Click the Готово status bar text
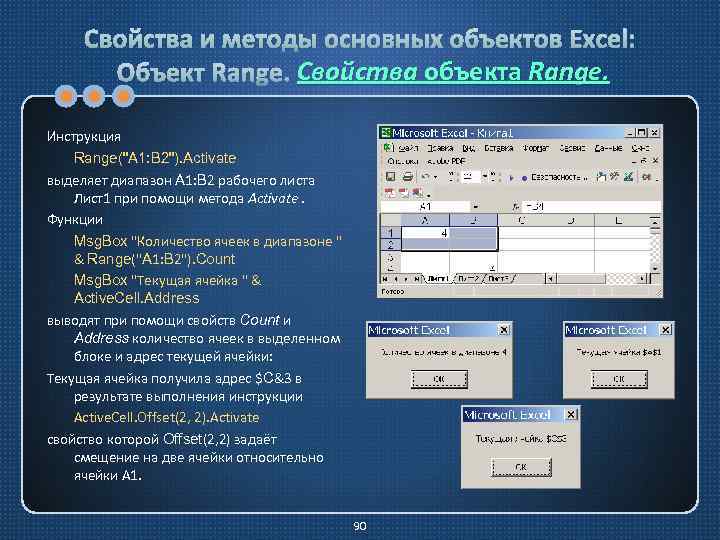720x540 pixels. 393,291
